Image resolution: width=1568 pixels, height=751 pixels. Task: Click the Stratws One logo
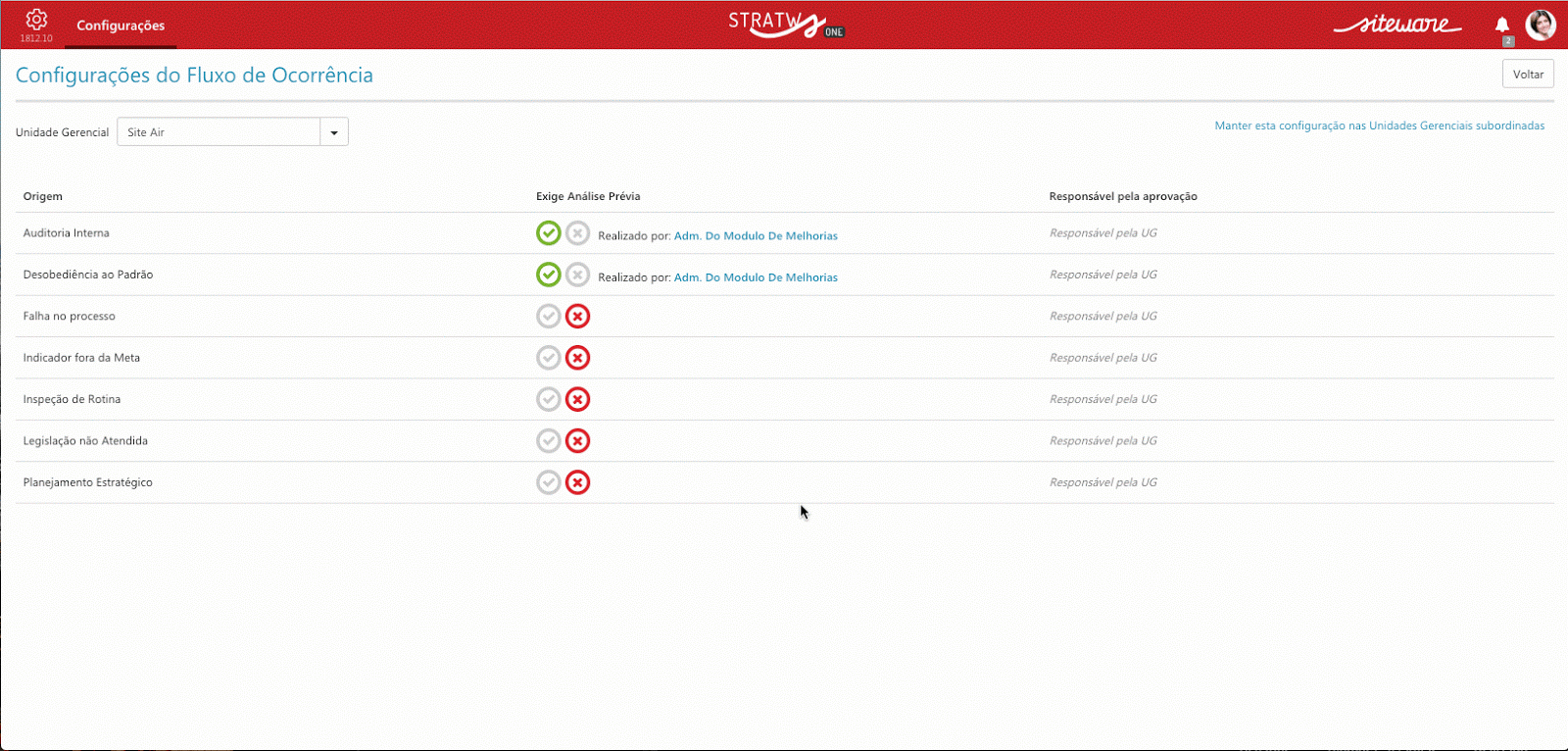[786, 24]
